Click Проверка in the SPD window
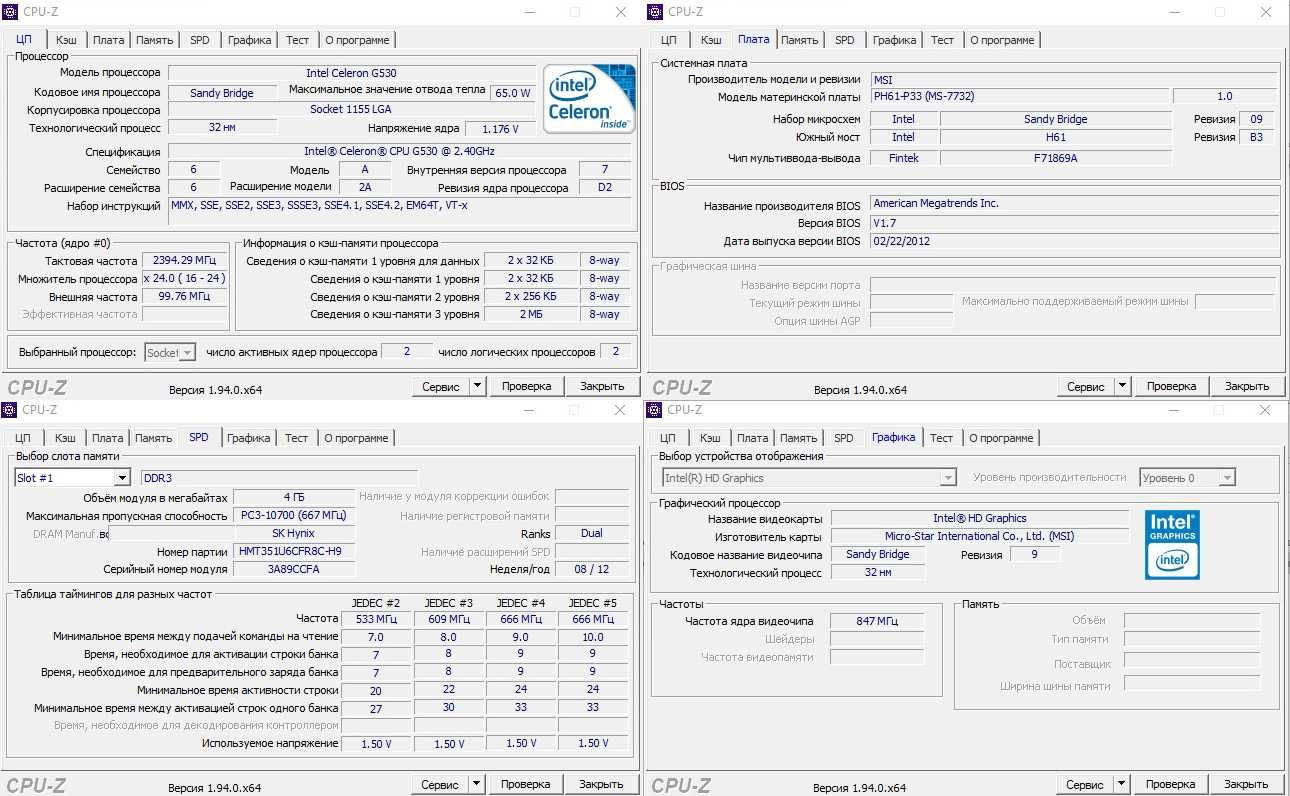 click(x=526, y=784)
